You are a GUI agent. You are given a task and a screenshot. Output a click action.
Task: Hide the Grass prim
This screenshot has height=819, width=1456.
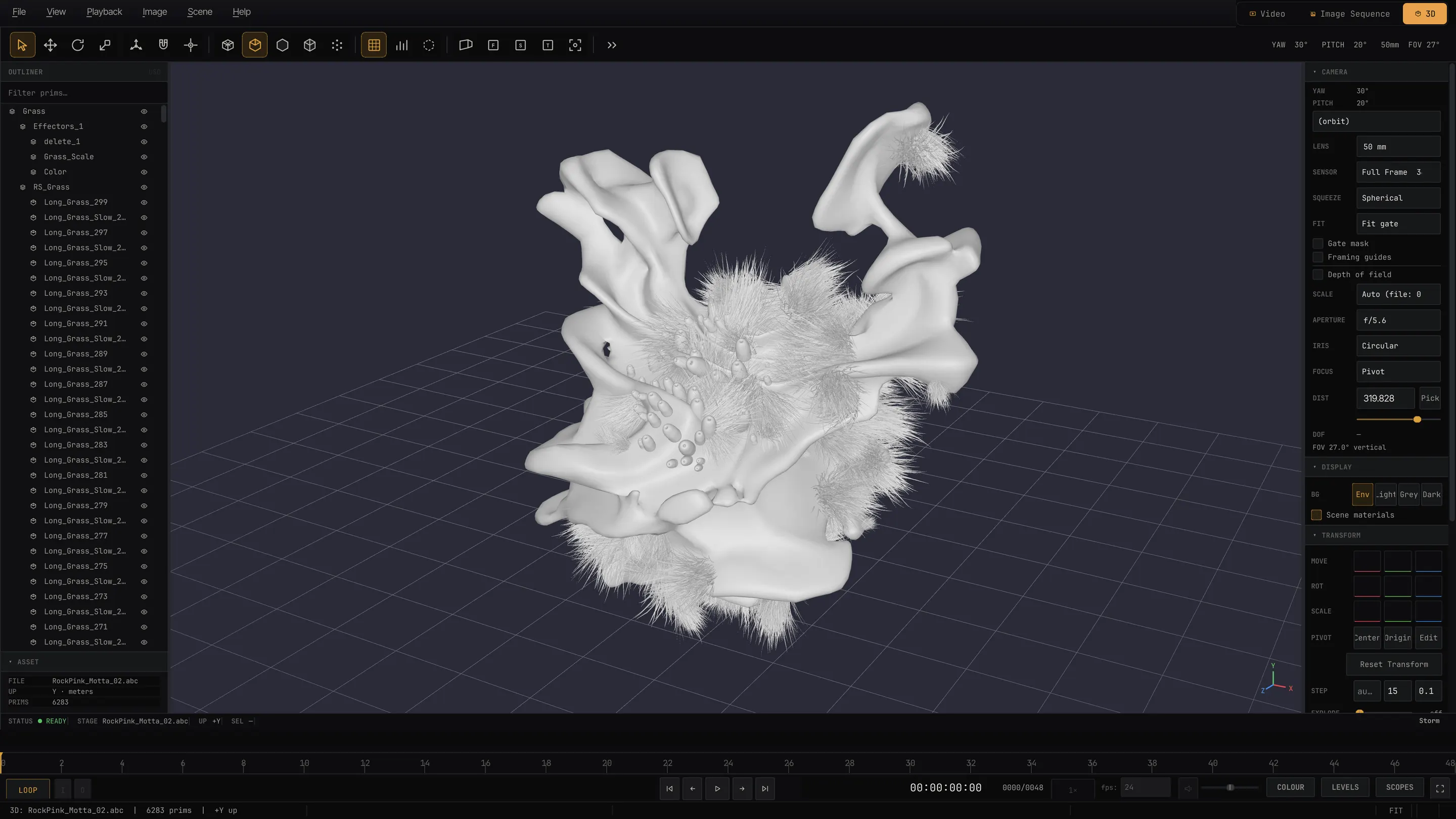point(144,111)
